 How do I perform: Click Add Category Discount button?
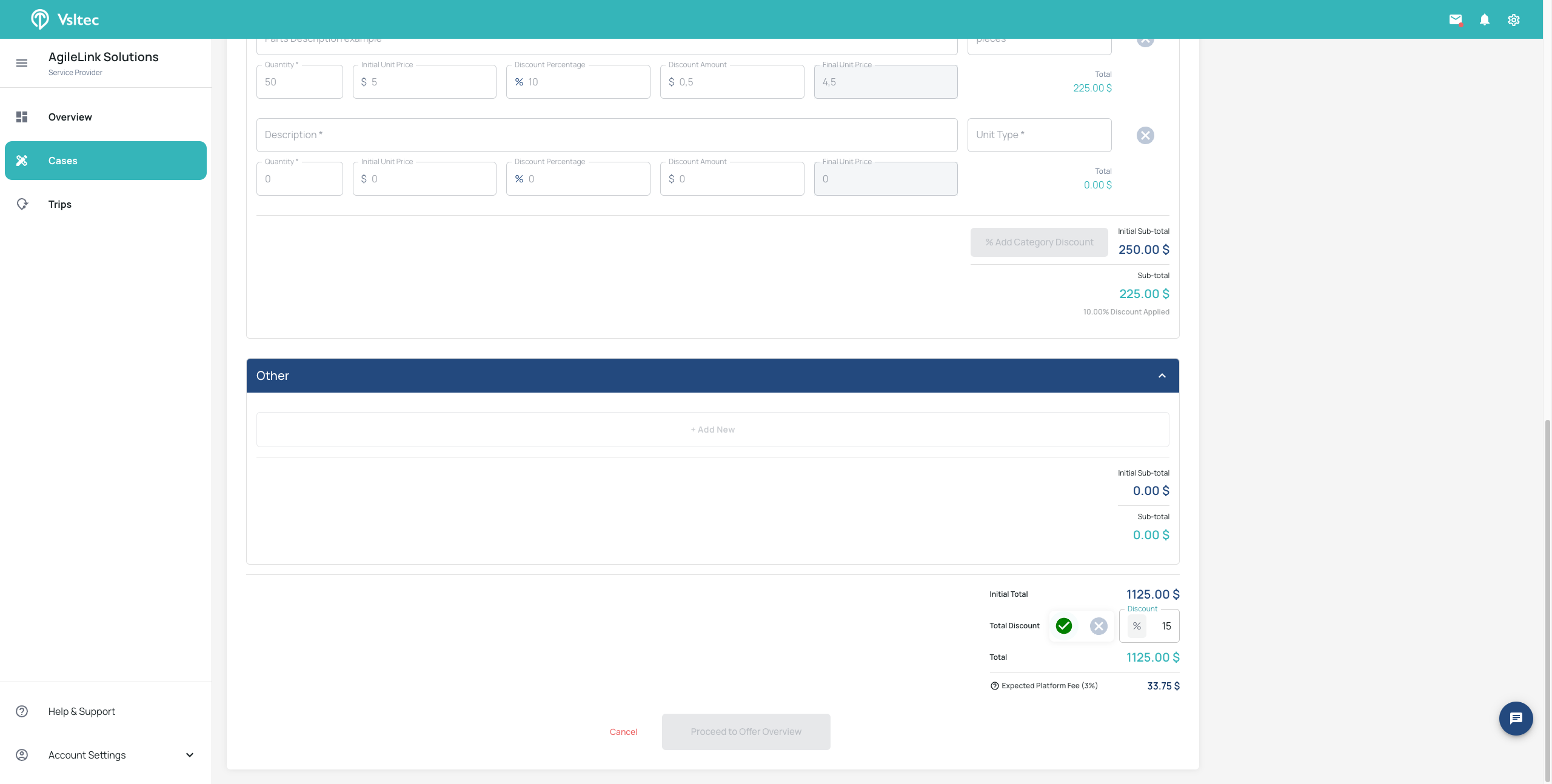[1039, 242]
